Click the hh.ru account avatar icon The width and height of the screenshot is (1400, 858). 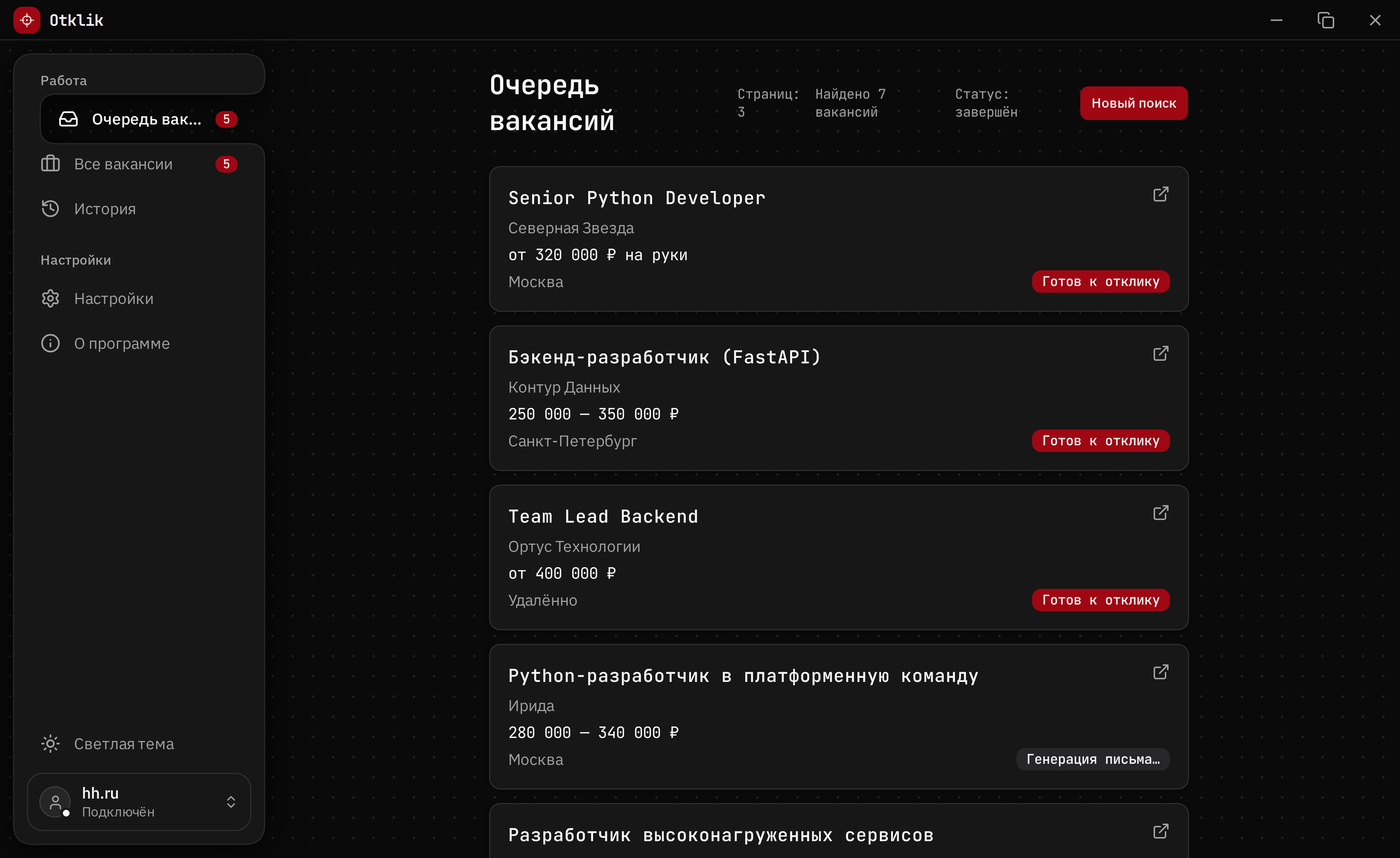pos(55,802)
